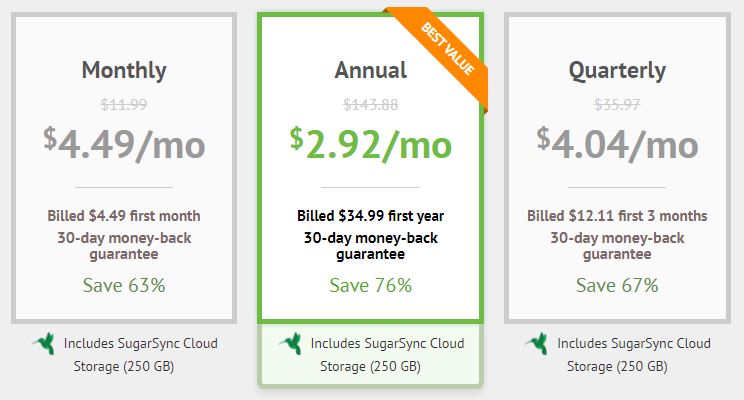Click Save 63% text
744x400 pixels.
pos(124,285)
